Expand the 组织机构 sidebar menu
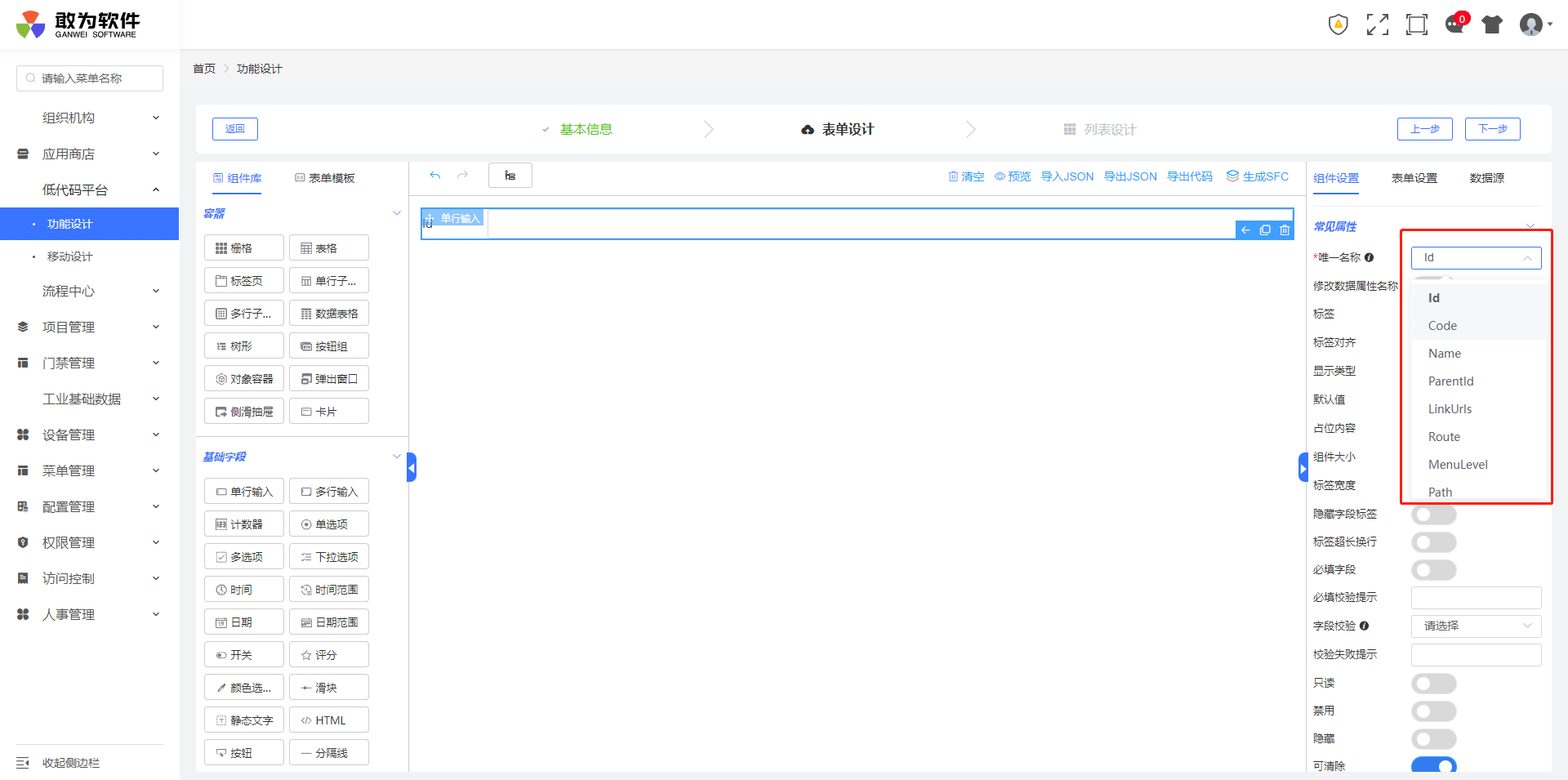This screenshot has height=780, width=1568. tap(90, 118)
